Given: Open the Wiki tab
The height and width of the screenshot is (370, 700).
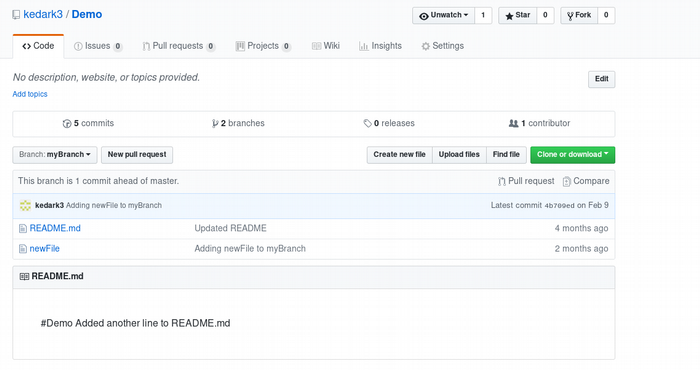Looking at the screenshot, I should point(325,46).
